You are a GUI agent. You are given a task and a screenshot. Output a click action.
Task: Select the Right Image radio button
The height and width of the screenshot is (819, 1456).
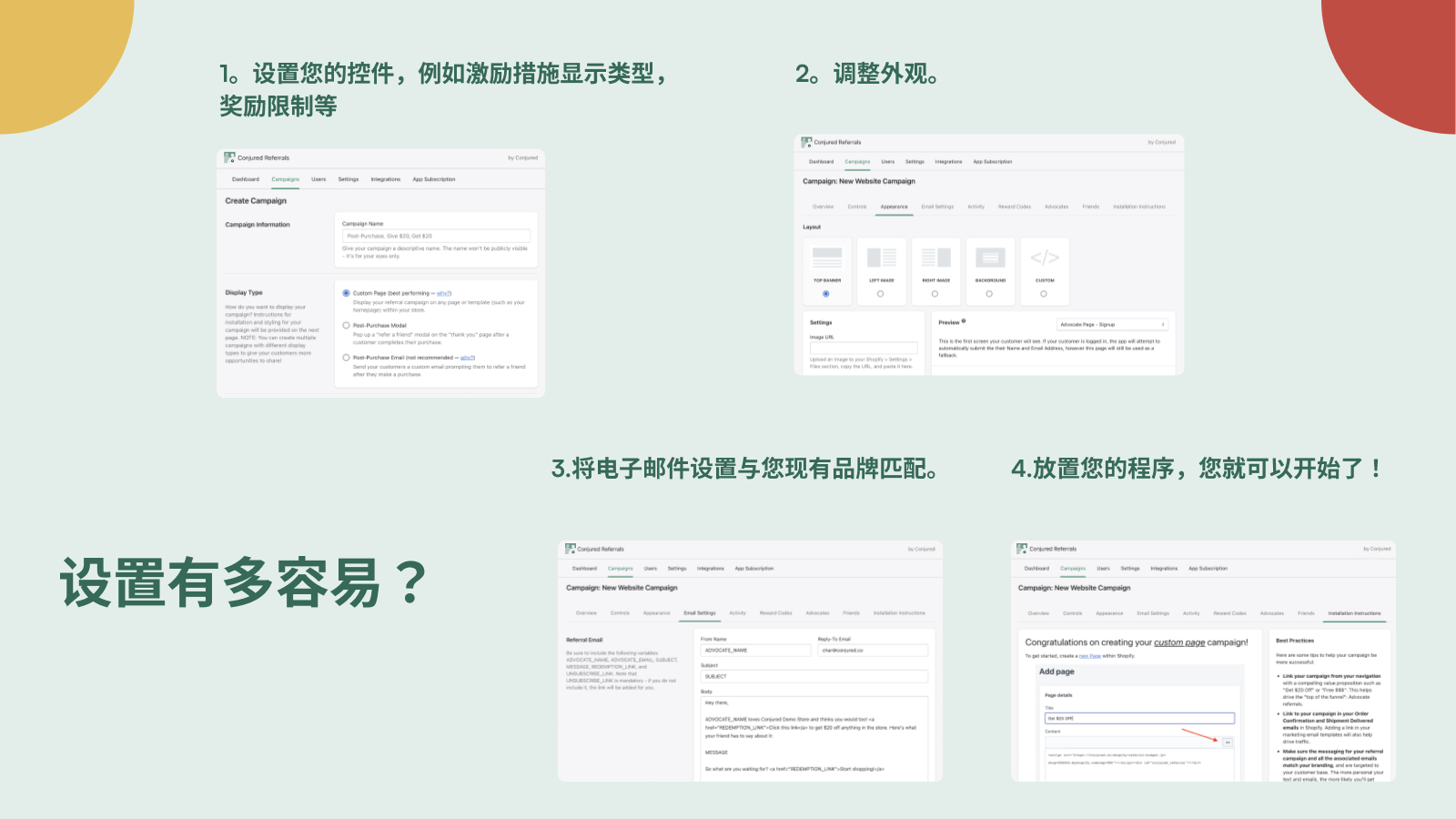coord(935,294)
